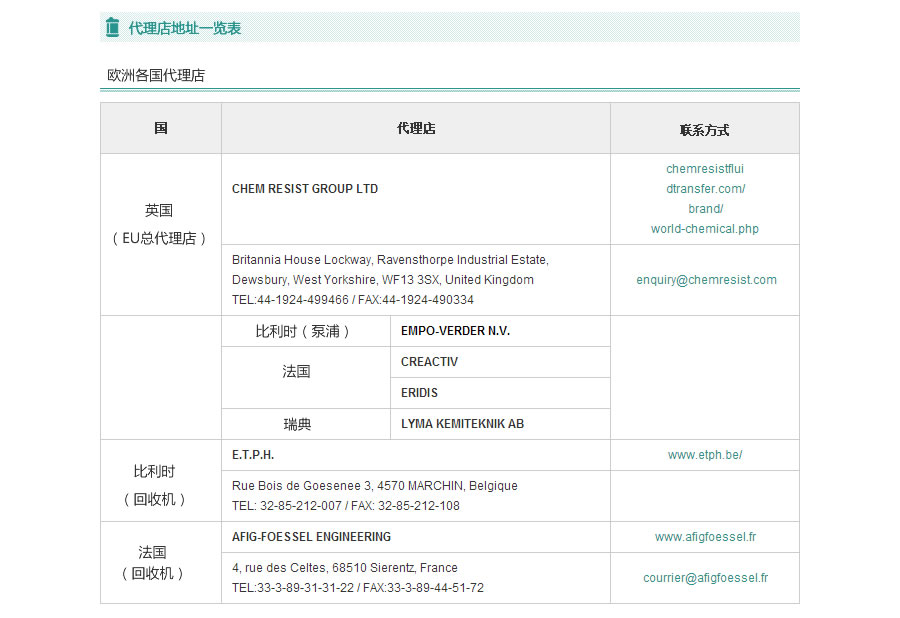Select the TEL:44-1924-499466 phone line

352,300
